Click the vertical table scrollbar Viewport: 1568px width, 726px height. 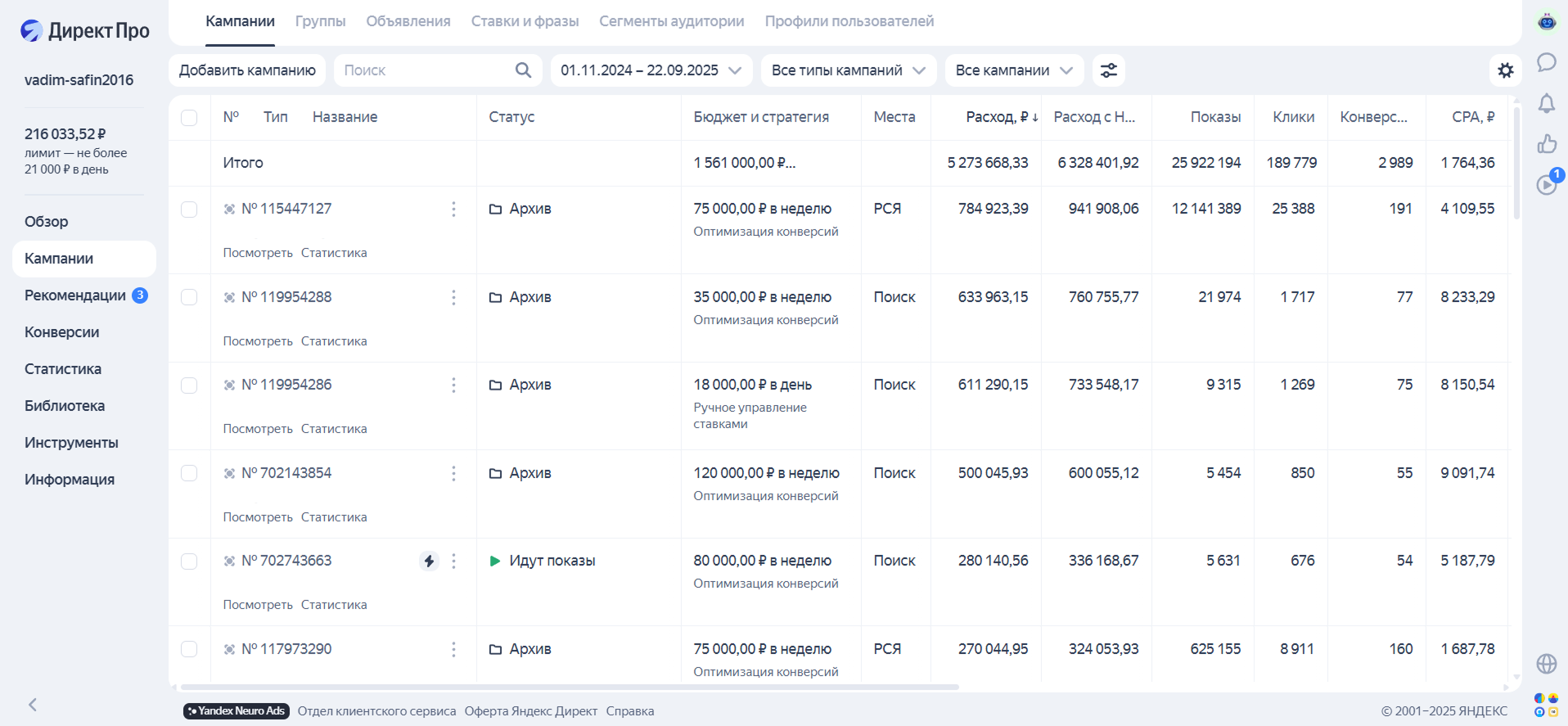tap(1516, 164)
